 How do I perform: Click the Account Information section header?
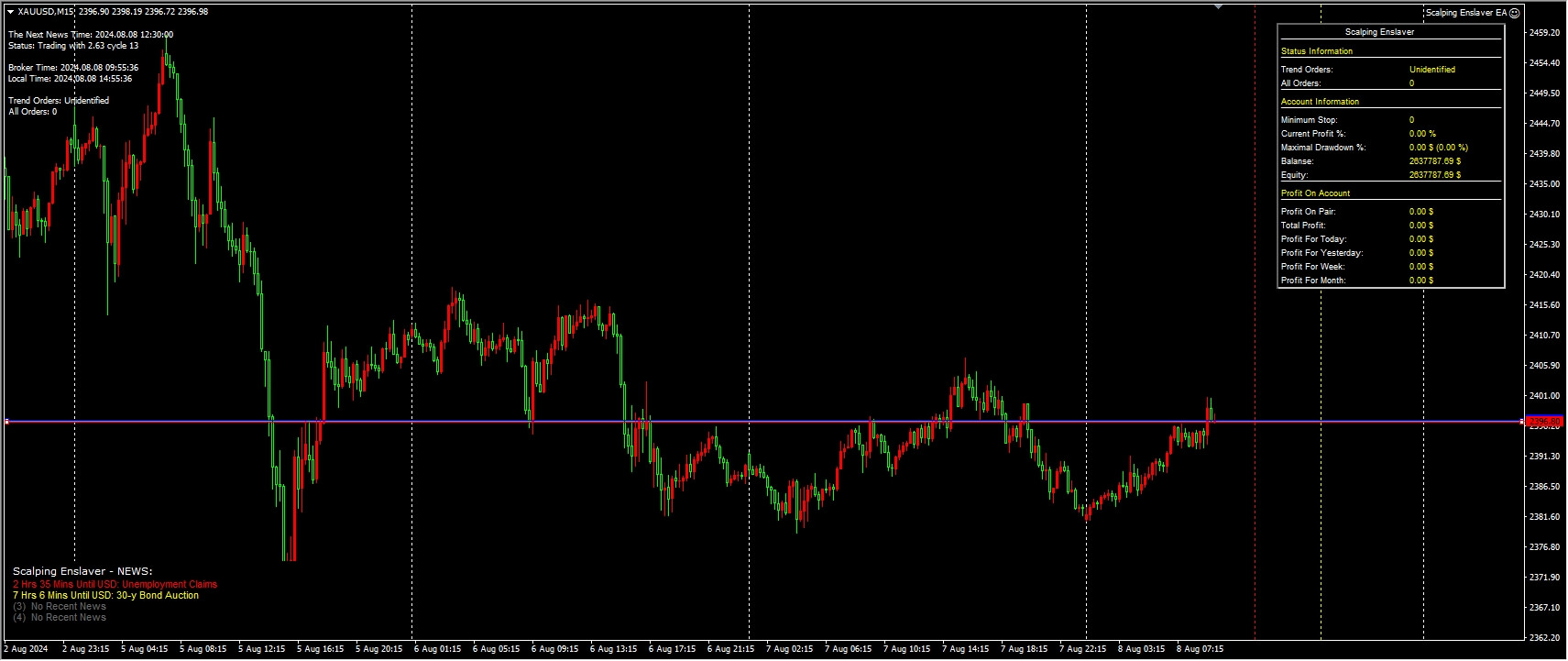pos(1320,102)
